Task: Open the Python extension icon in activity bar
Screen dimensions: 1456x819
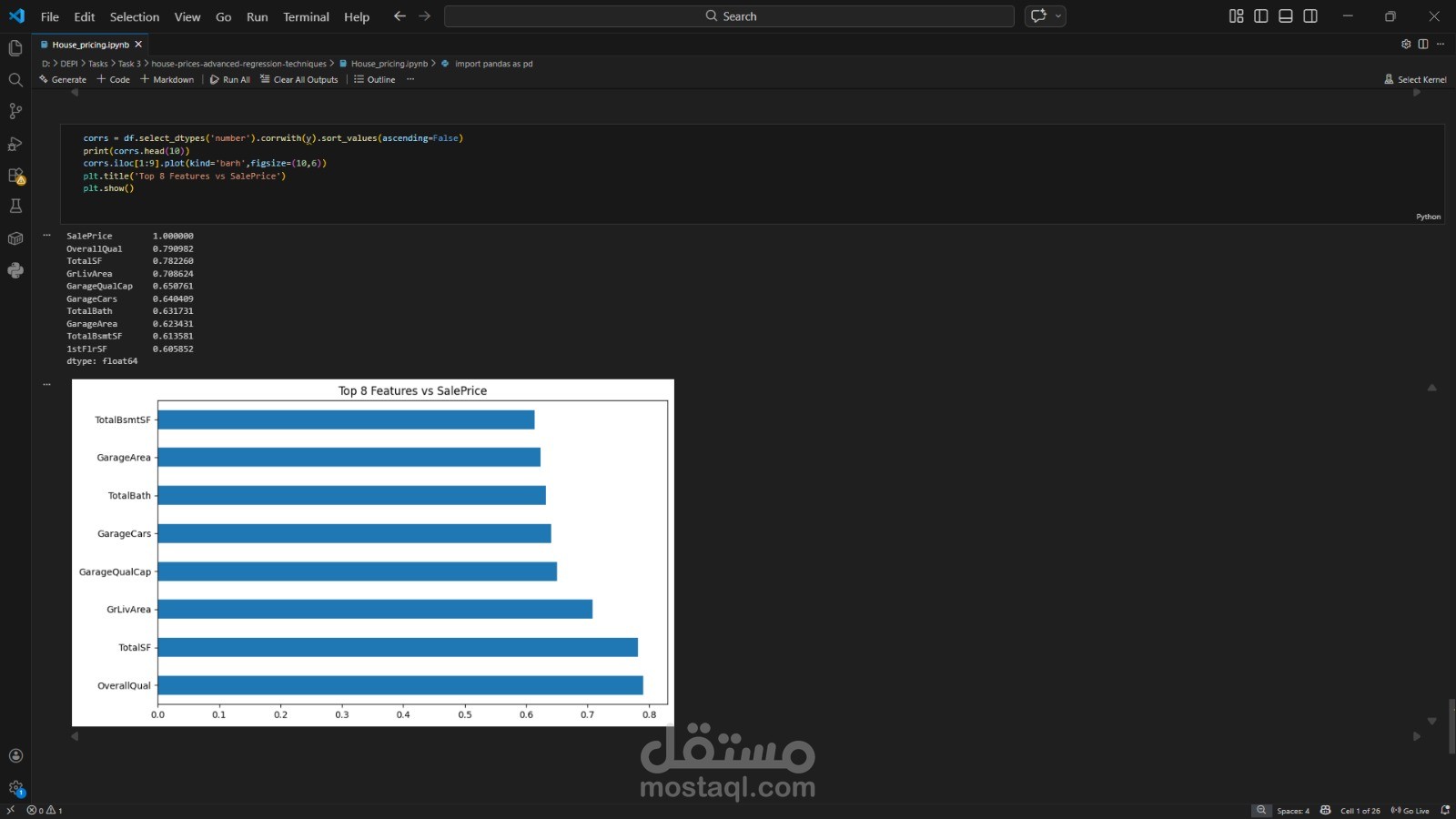Action: point(15,270)
